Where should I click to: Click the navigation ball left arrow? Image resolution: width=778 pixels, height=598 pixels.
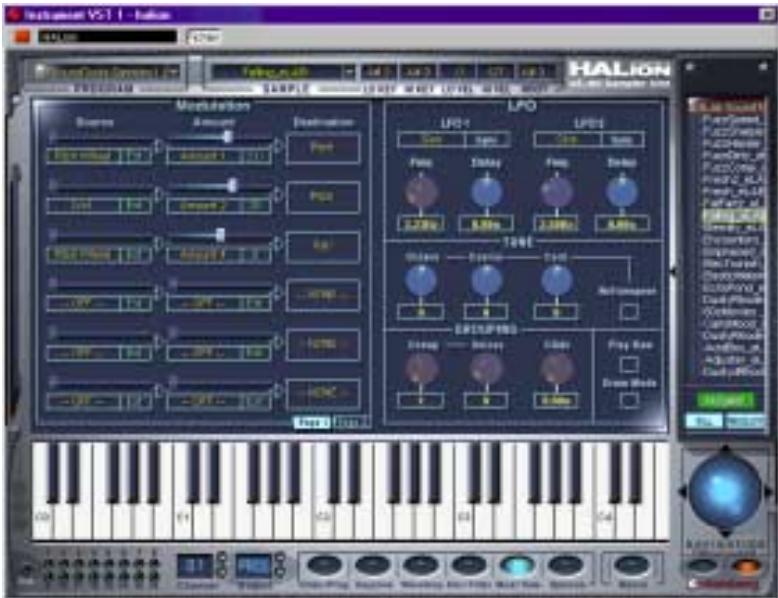pos(683,491)
